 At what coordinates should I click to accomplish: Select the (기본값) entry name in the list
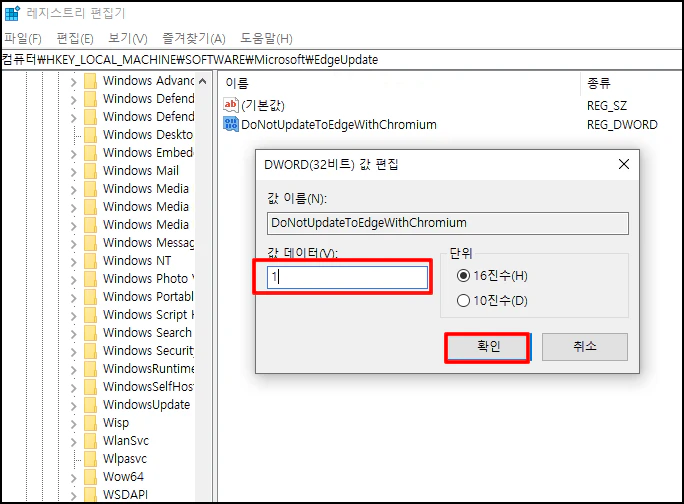(263, 106)
